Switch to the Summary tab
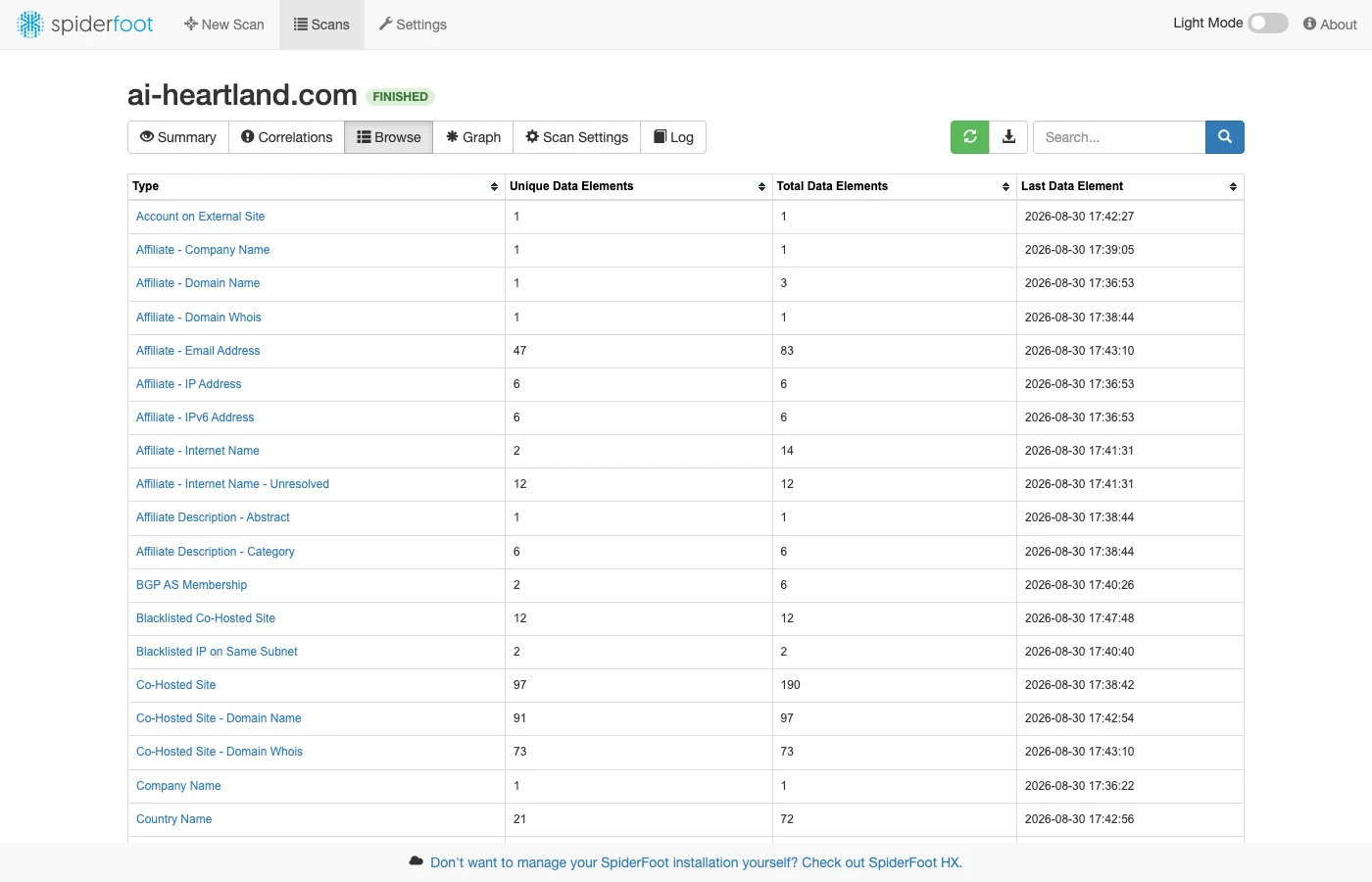The height and width of the screenshot is (882, 1372). pos(178,137)
